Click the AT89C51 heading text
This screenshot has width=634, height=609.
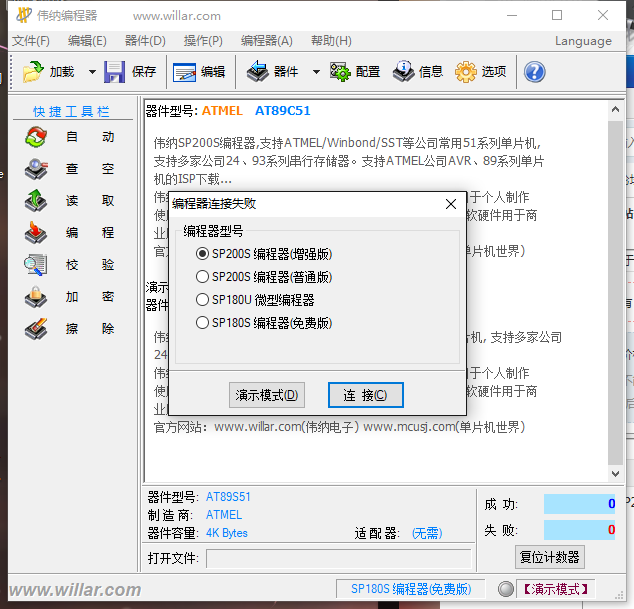click(x=283, y=111)
